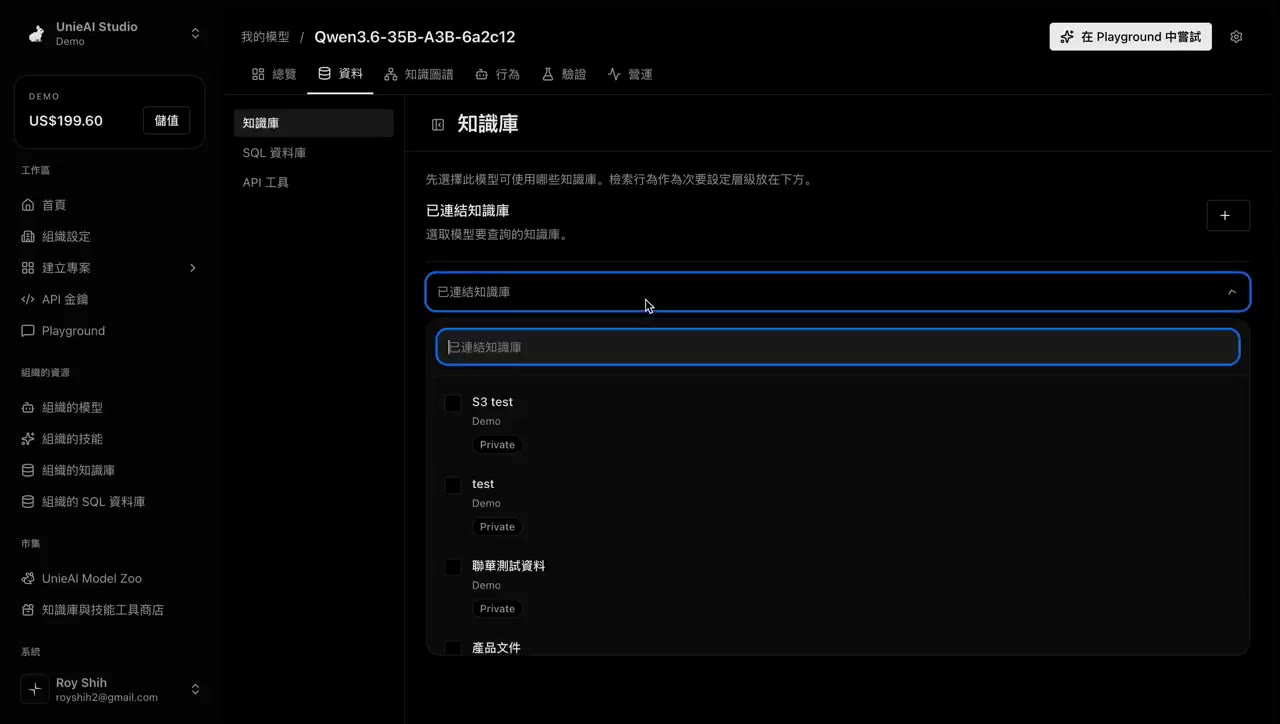
Task: Click the 組織的技能 sparkle icon
Action: coord(28,439)
